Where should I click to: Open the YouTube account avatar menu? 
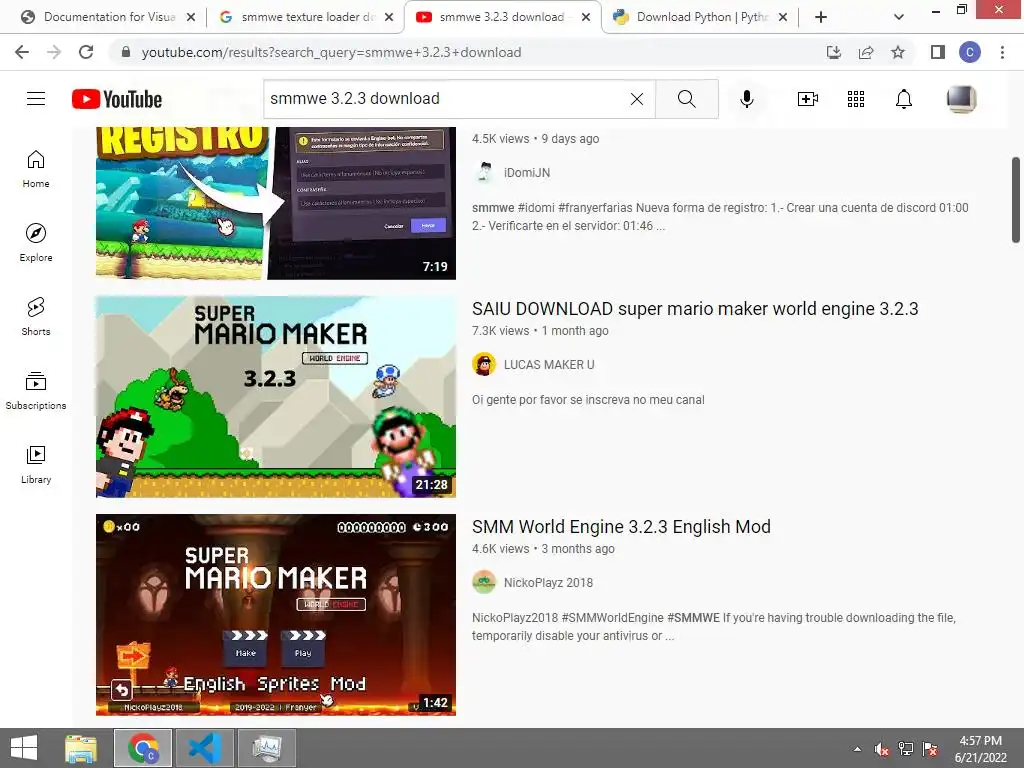coord(961,99)
